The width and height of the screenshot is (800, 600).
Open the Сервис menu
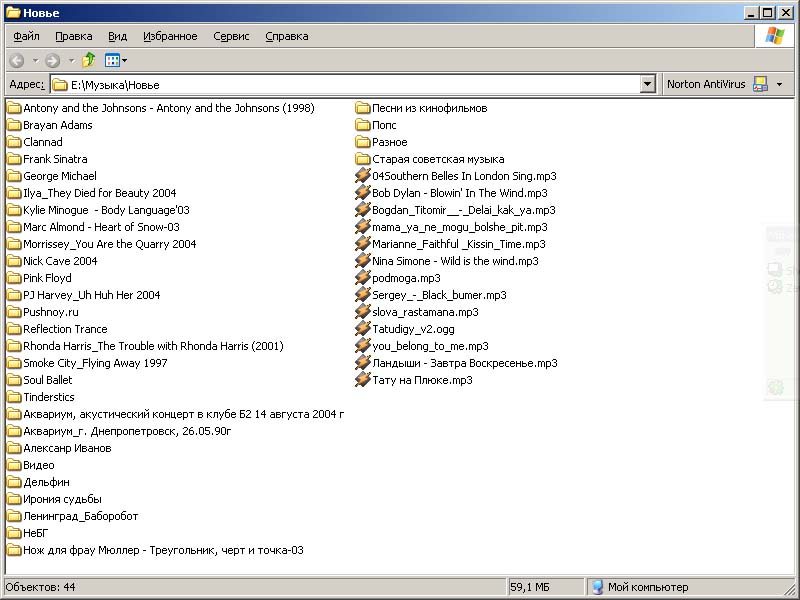tap(231, 36)
